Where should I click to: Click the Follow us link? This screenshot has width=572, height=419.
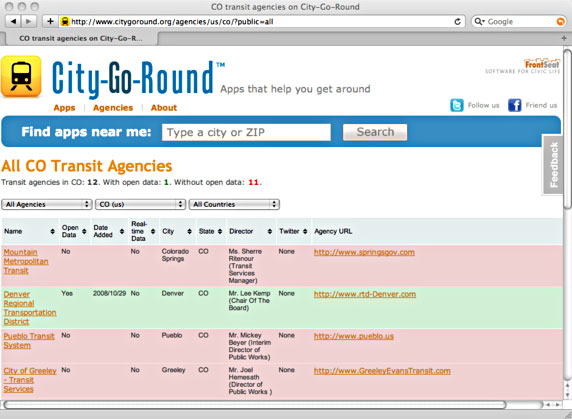click(x=483, y=105)
